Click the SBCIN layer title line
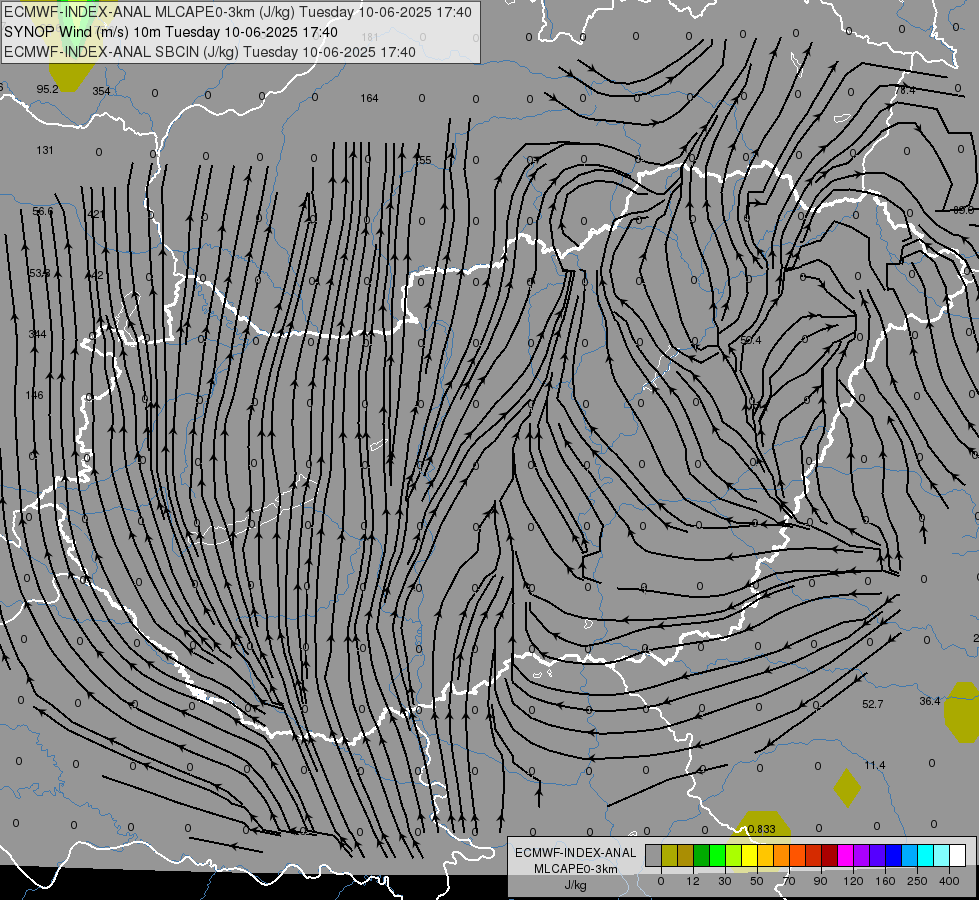979x900 pixels. tap(210, 52)
